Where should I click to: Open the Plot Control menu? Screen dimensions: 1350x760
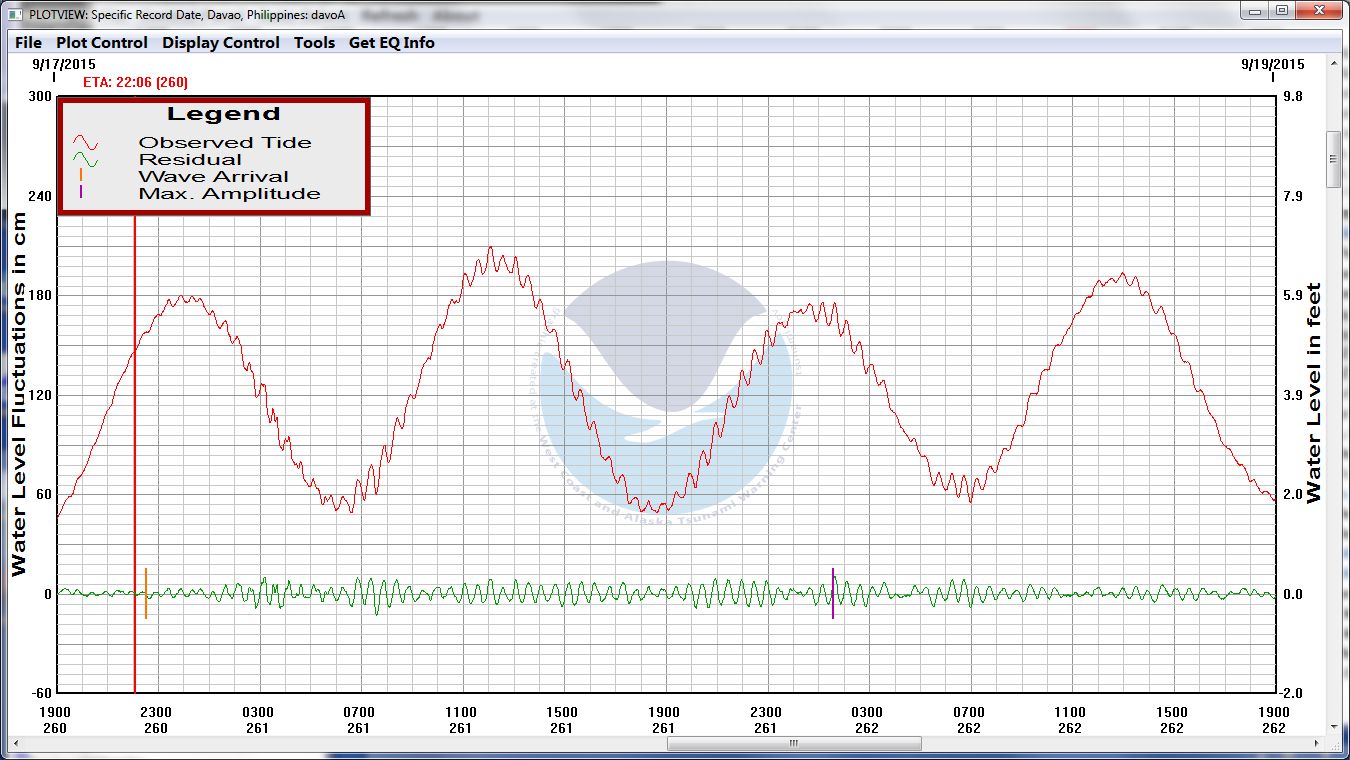pos(102,42)
